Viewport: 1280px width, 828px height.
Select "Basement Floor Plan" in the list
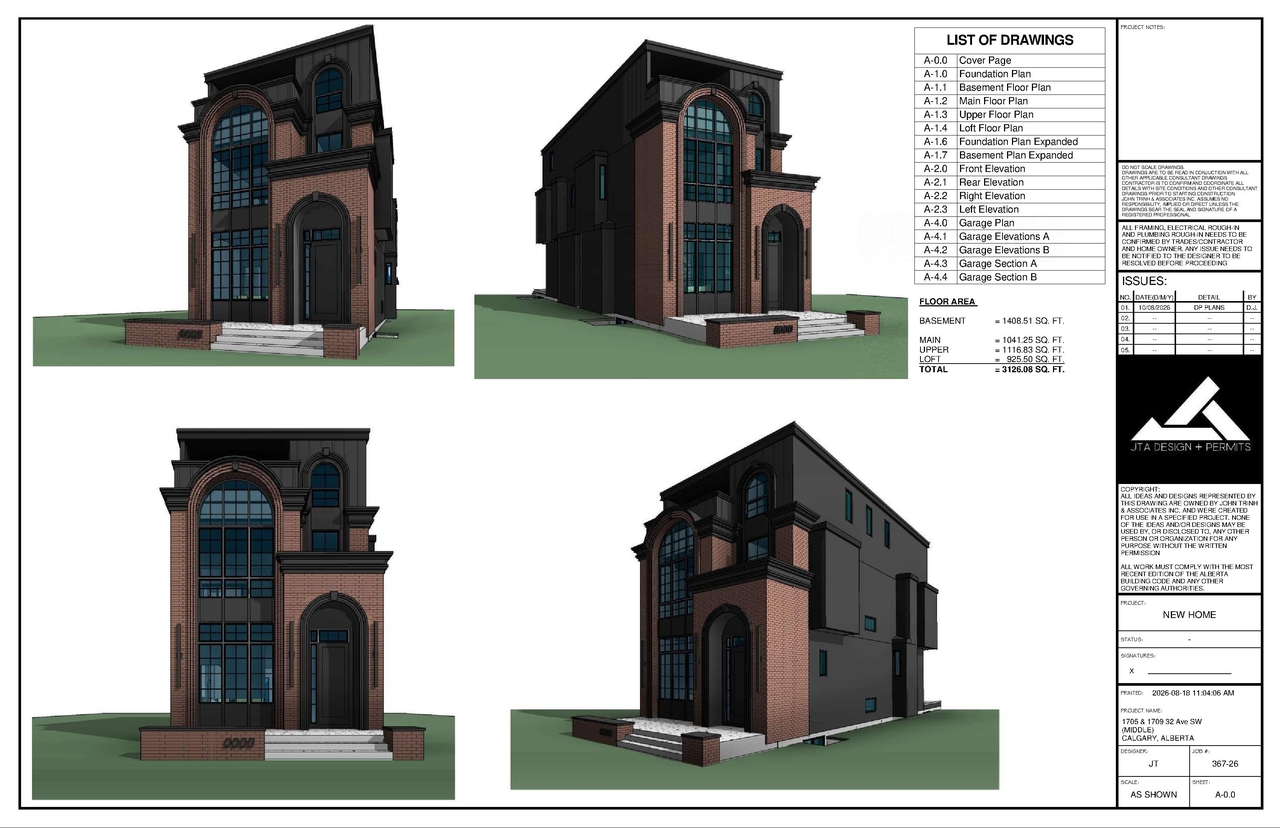(x=1005, y=88)
